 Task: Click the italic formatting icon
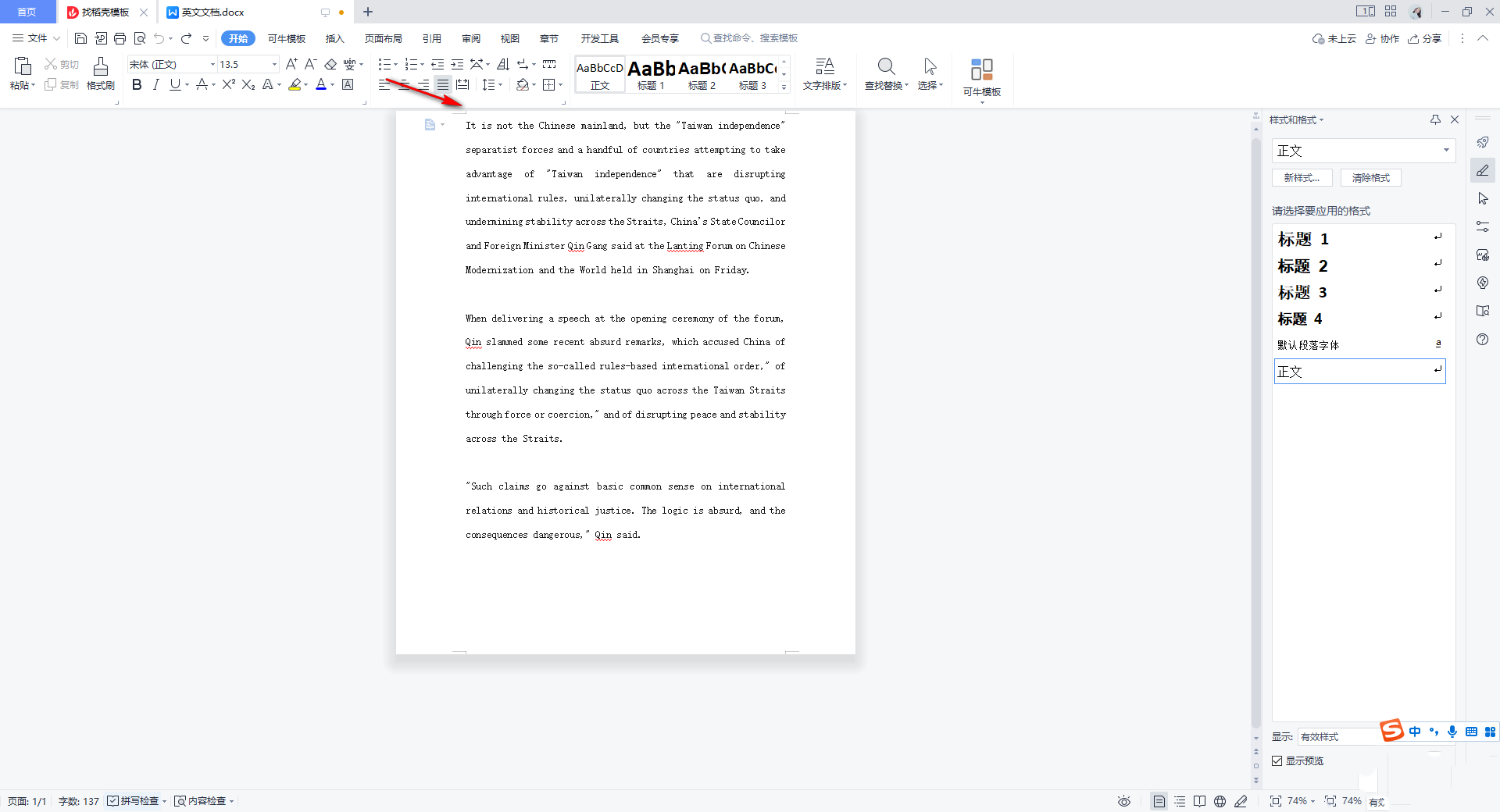155,84
